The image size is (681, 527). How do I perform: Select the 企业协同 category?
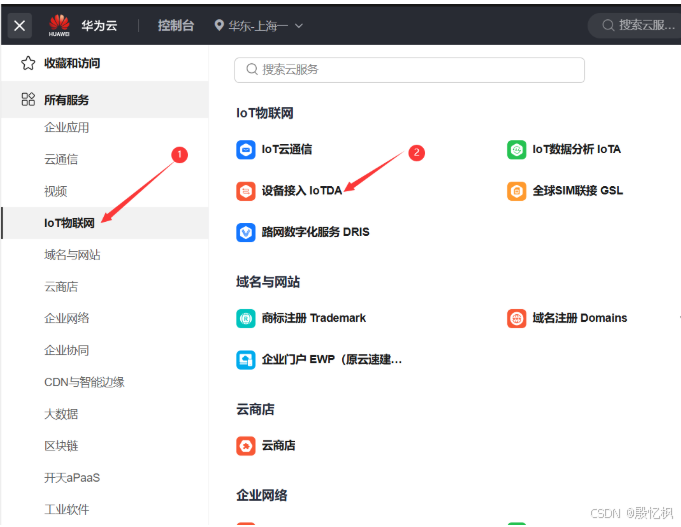[66, 350]
